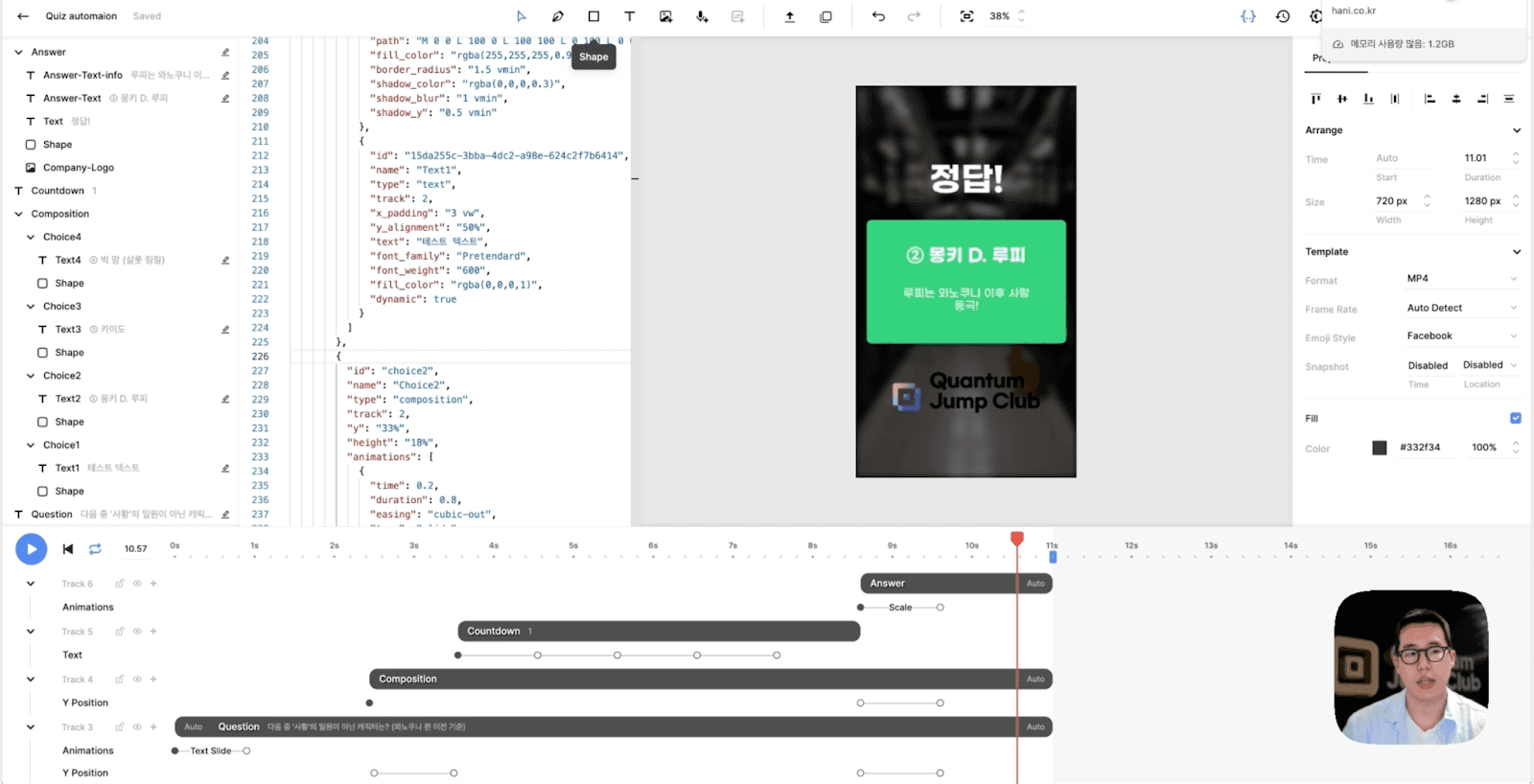Click the fit-to-screen zoom icon

966,16
